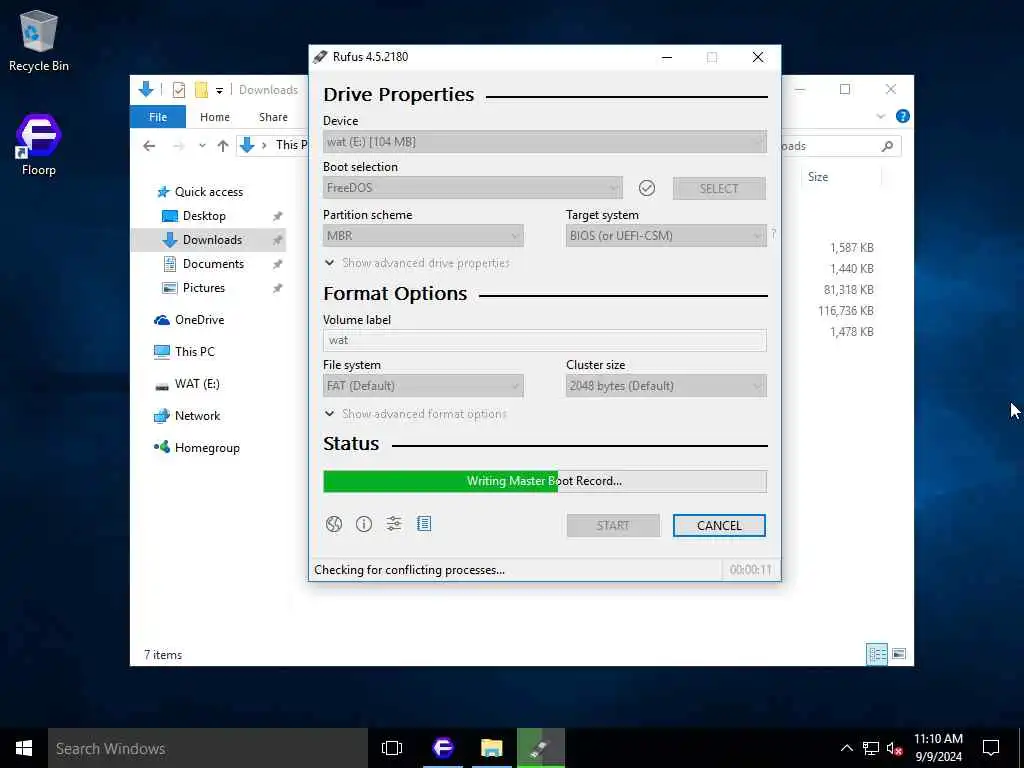Switch to Rufus taskbar icon
This screenshot has width=1024, height=768.
[x=541, y=748]
